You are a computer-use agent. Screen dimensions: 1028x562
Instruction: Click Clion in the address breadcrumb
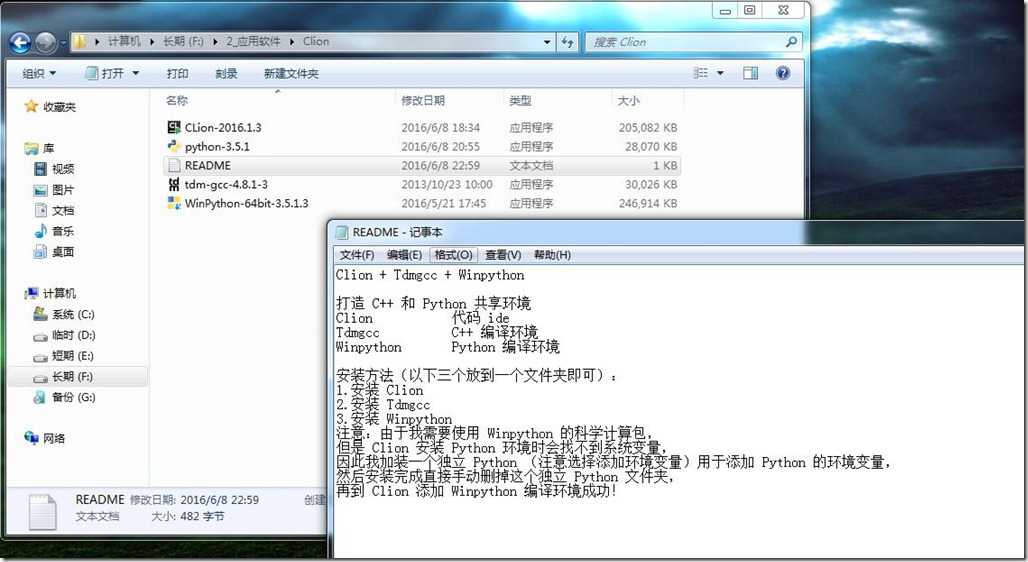tap(316, 41)
